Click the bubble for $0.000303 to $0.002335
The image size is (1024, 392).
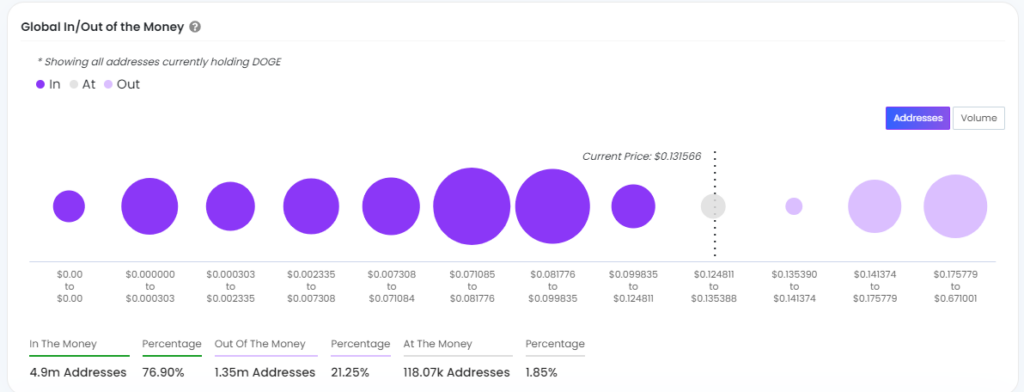(231, 206)
